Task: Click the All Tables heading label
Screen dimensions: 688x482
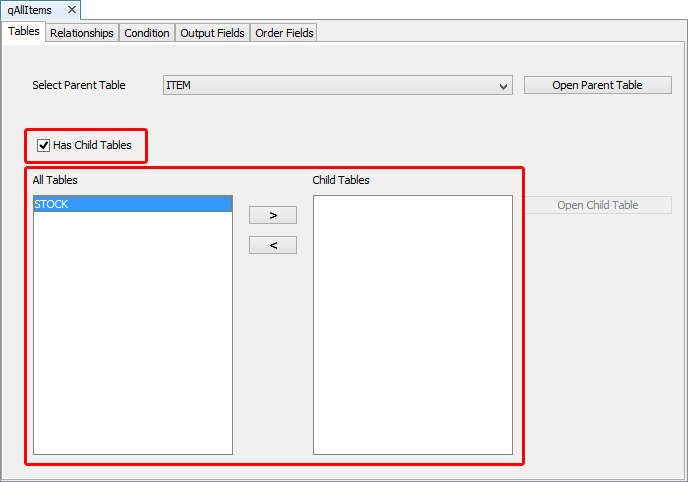Action: pyautogui.click(x=55, y=180)
